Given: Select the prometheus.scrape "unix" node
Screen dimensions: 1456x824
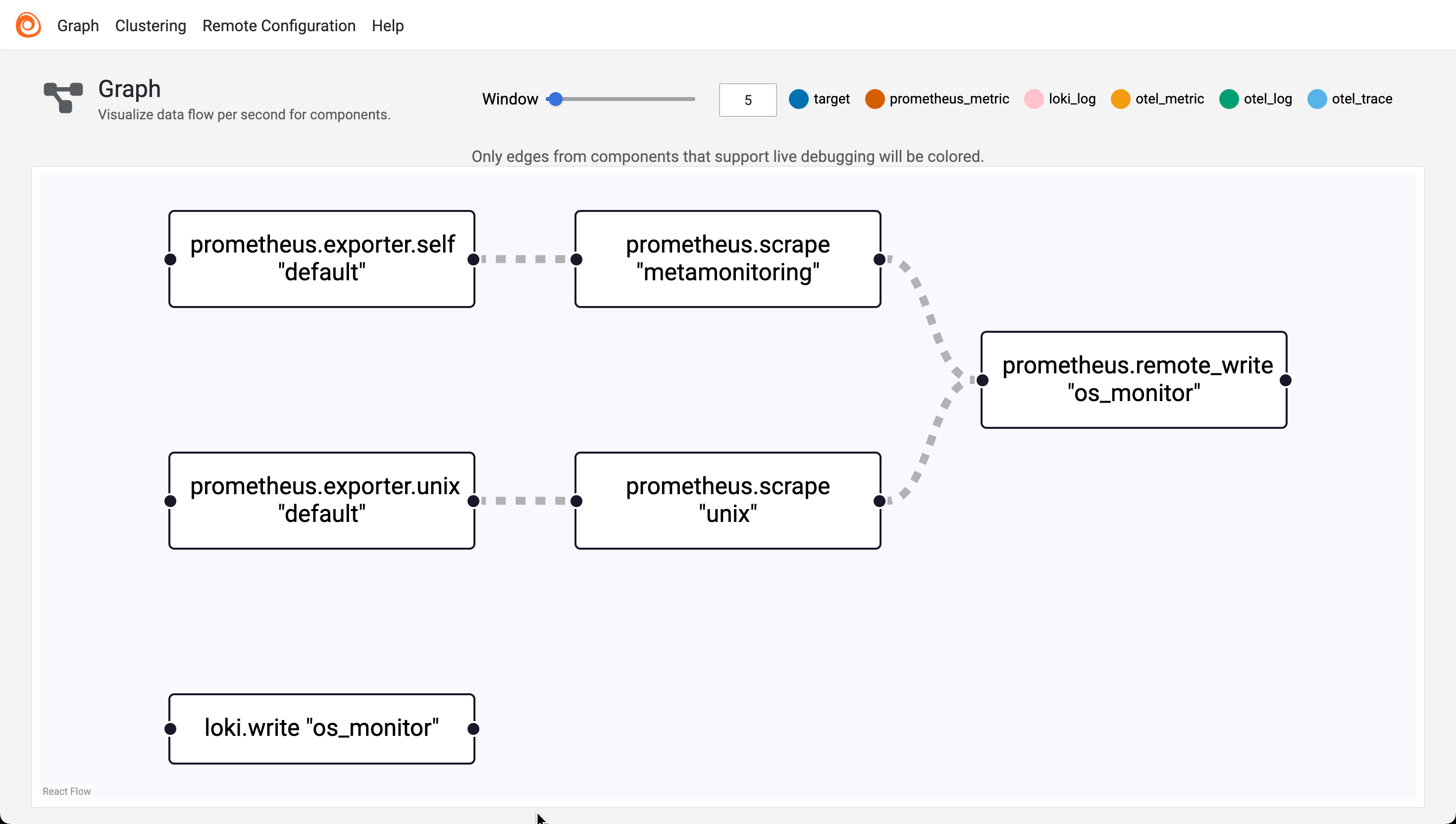Looking at the screenshot, I should pos(728,500).
